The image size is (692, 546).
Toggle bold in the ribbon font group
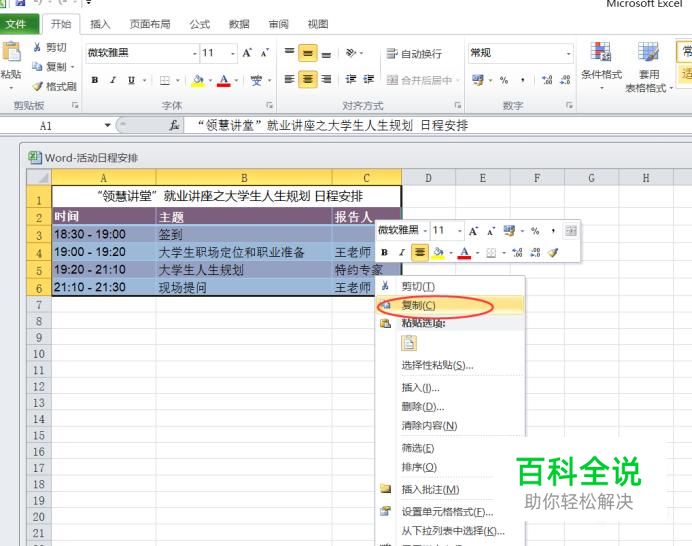pos(94,80)
